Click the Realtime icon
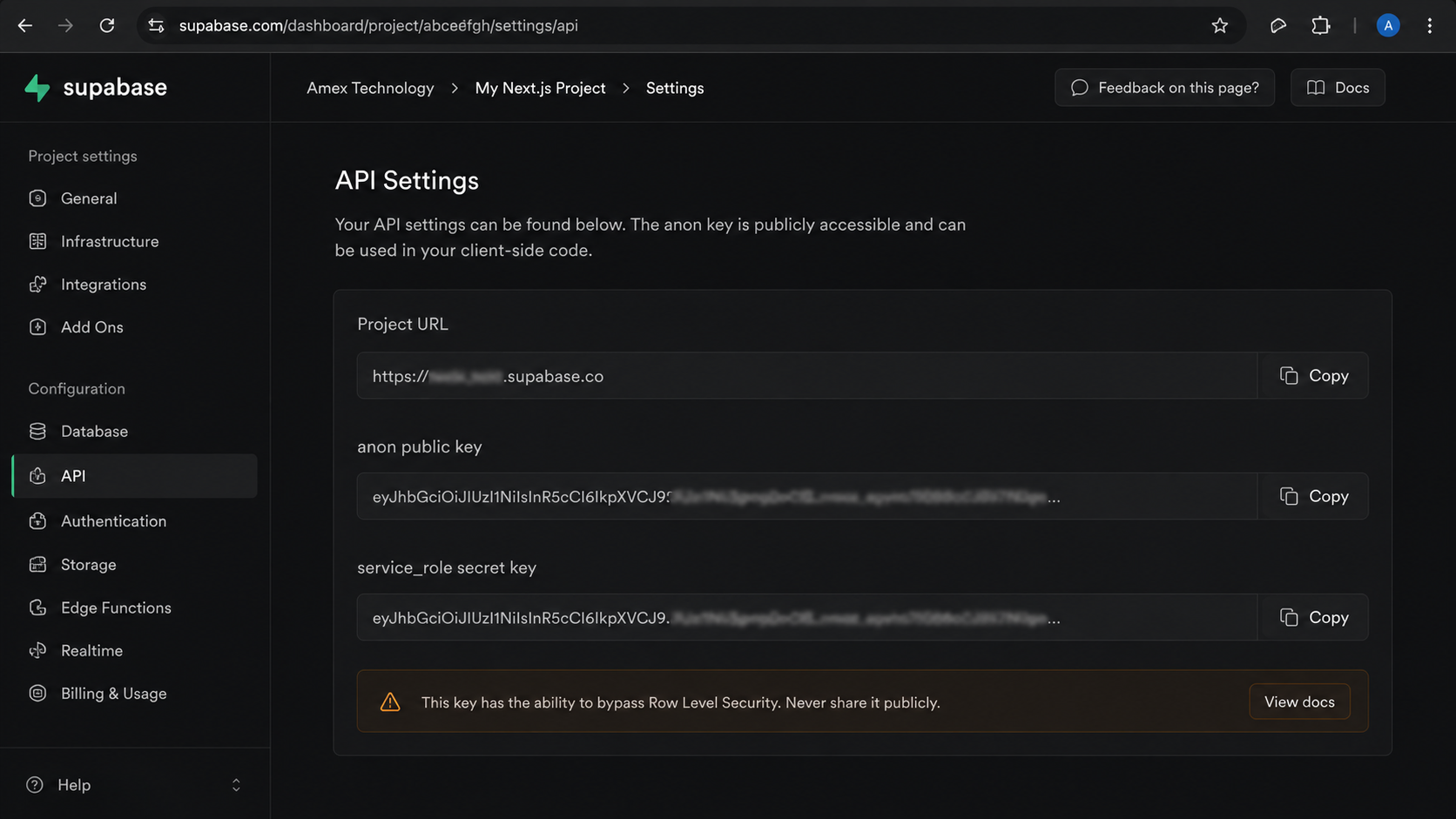 [37, 651]
